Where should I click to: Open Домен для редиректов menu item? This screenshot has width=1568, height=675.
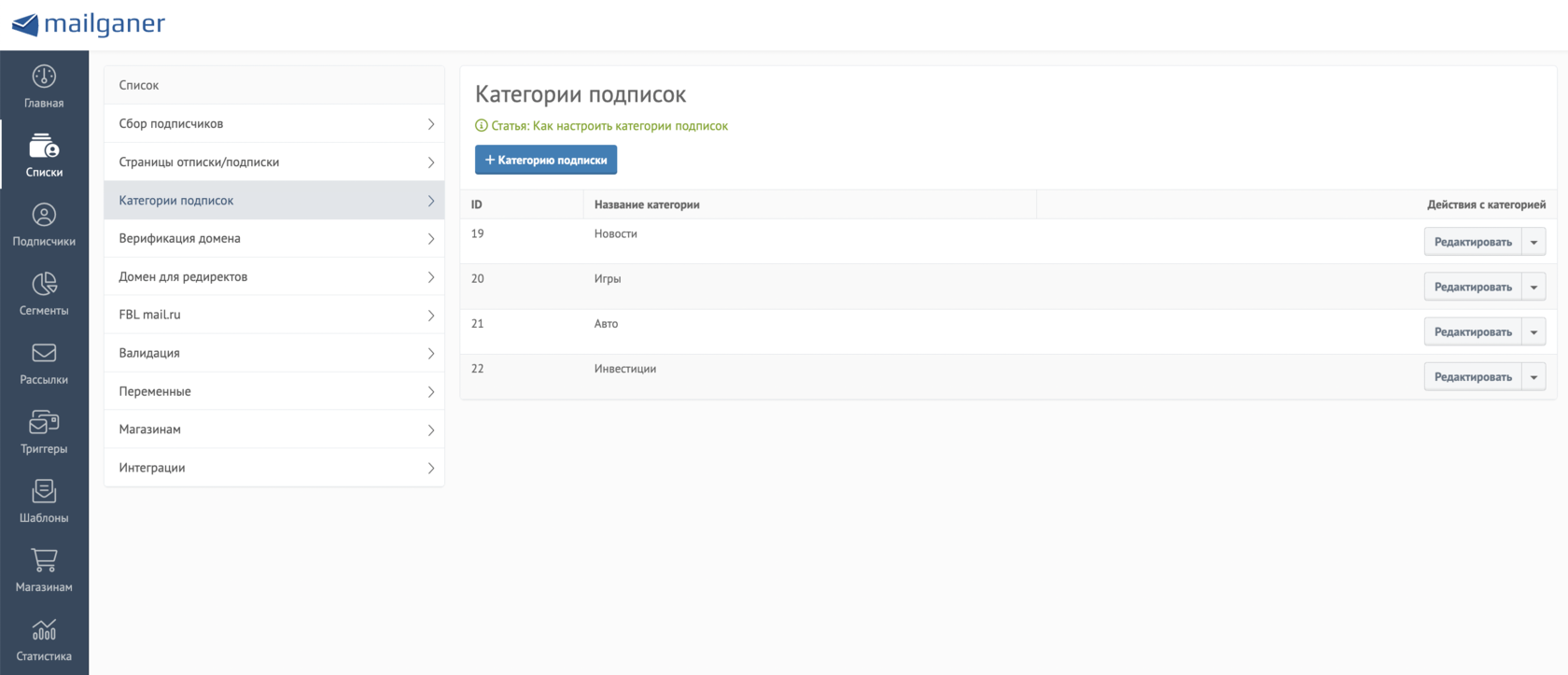point(273,276)
